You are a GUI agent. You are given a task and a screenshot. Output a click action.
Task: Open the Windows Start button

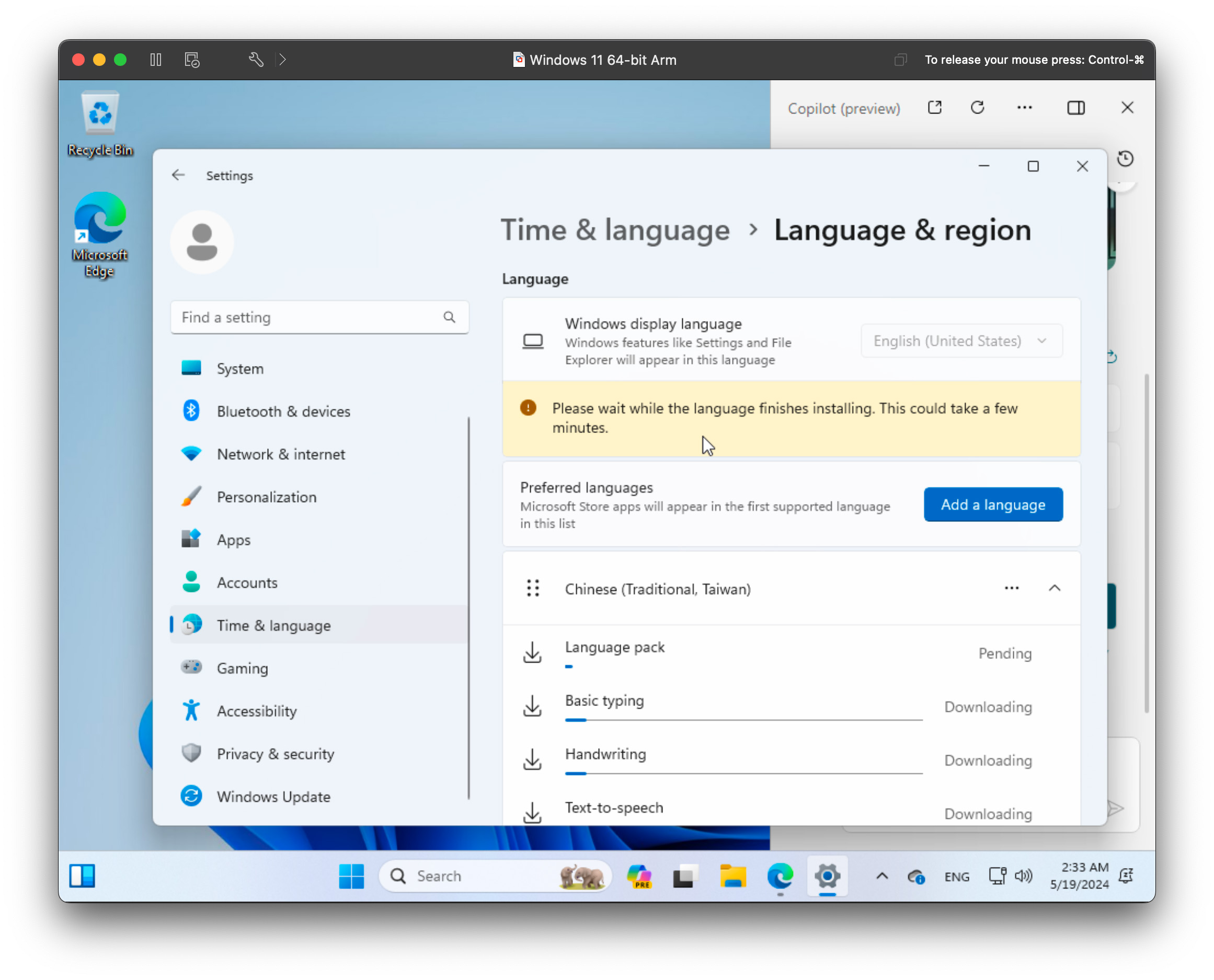coord(351,876)
